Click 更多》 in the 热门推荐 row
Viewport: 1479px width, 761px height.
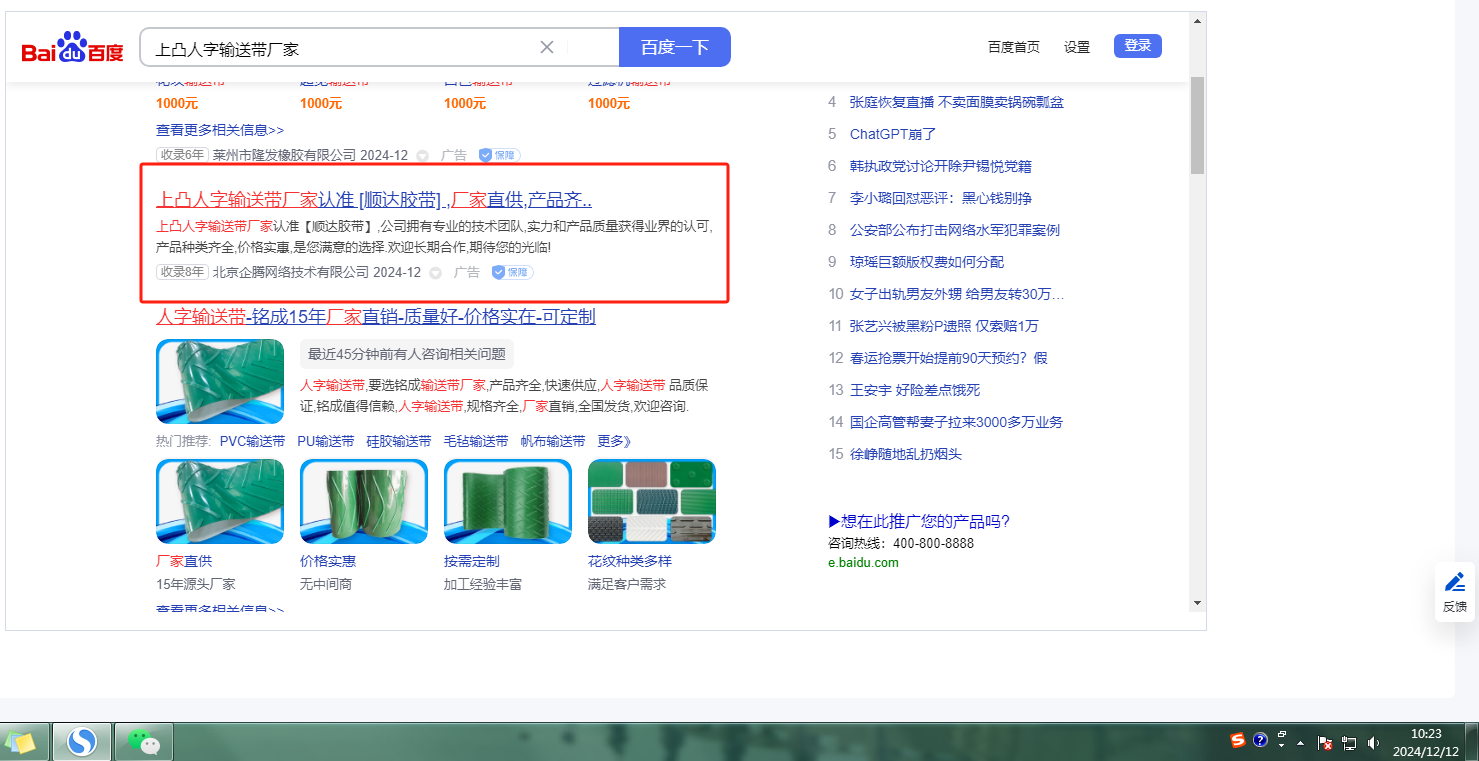615,441
